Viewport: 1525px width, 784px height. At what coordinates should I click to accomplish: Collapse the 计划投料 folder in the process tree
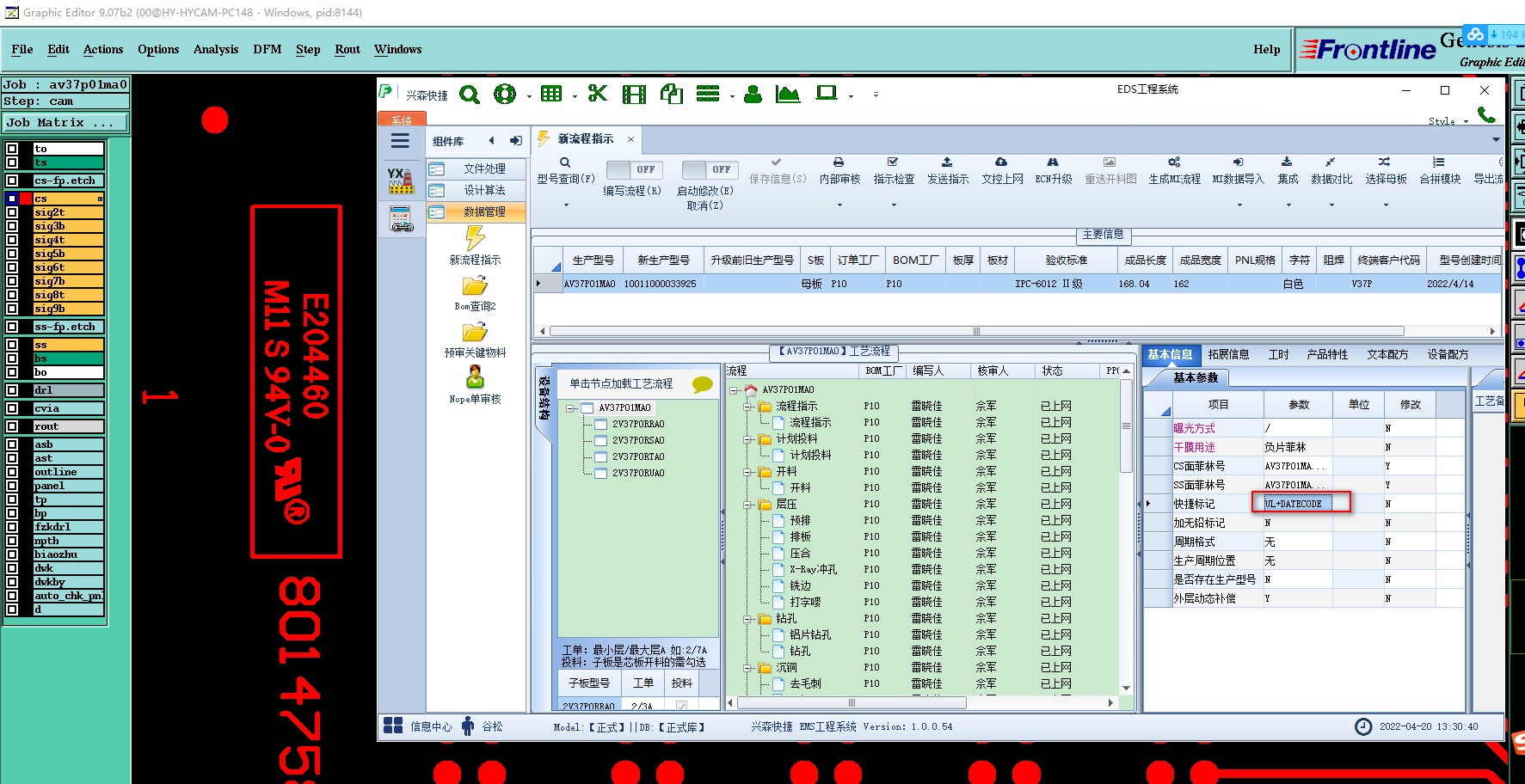749,439
